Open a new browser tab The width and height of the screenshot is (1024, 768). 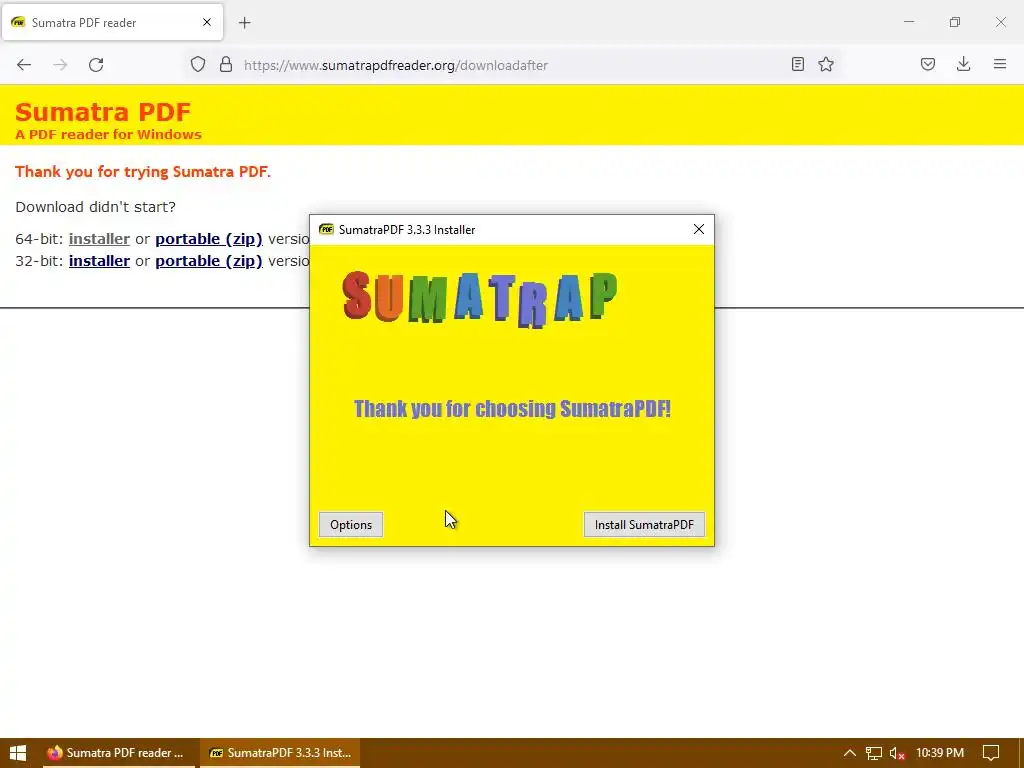tap(245, 23)
